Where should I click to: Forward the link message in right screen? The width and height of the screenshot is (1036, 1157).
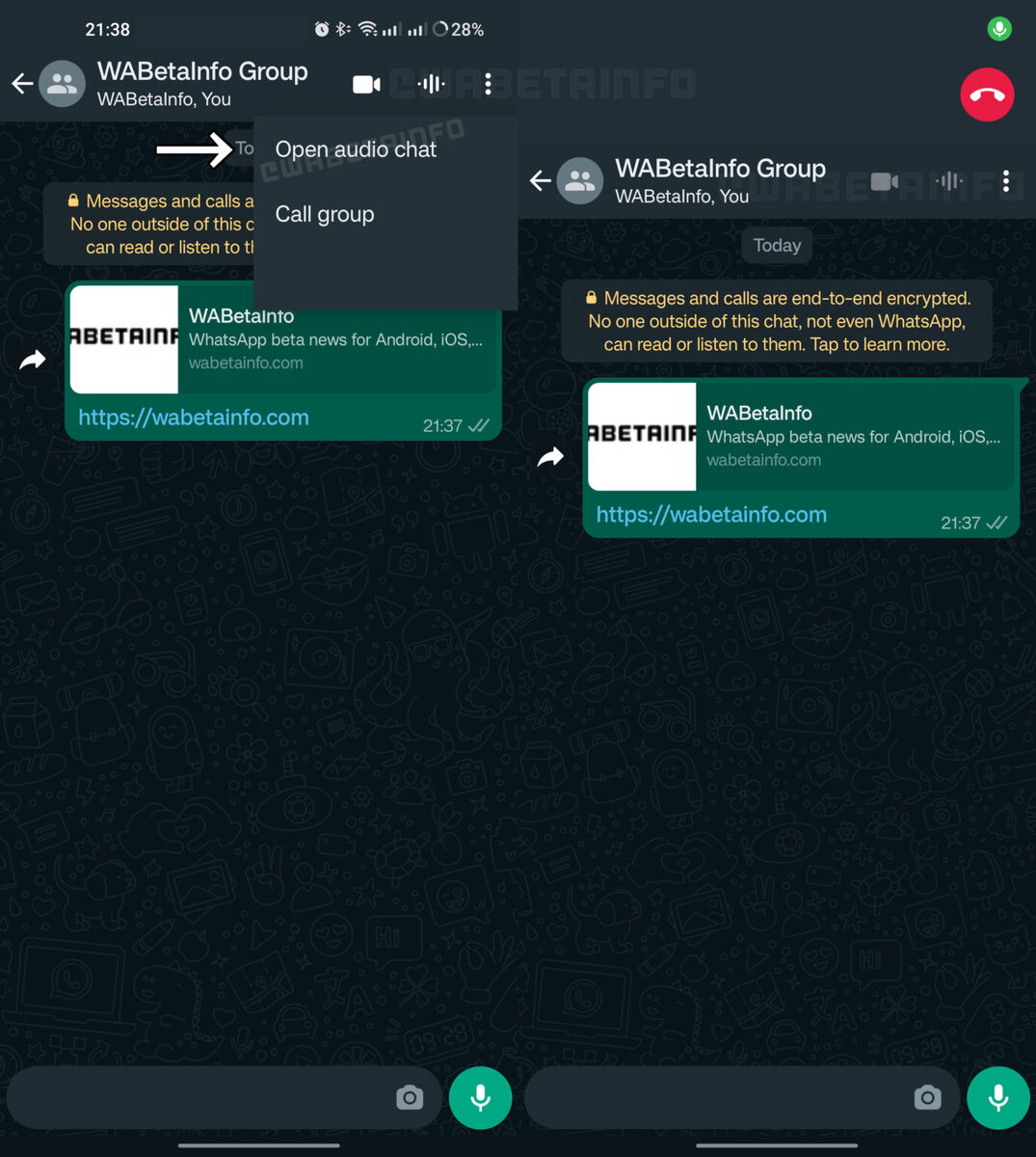(x=550, y=457)
